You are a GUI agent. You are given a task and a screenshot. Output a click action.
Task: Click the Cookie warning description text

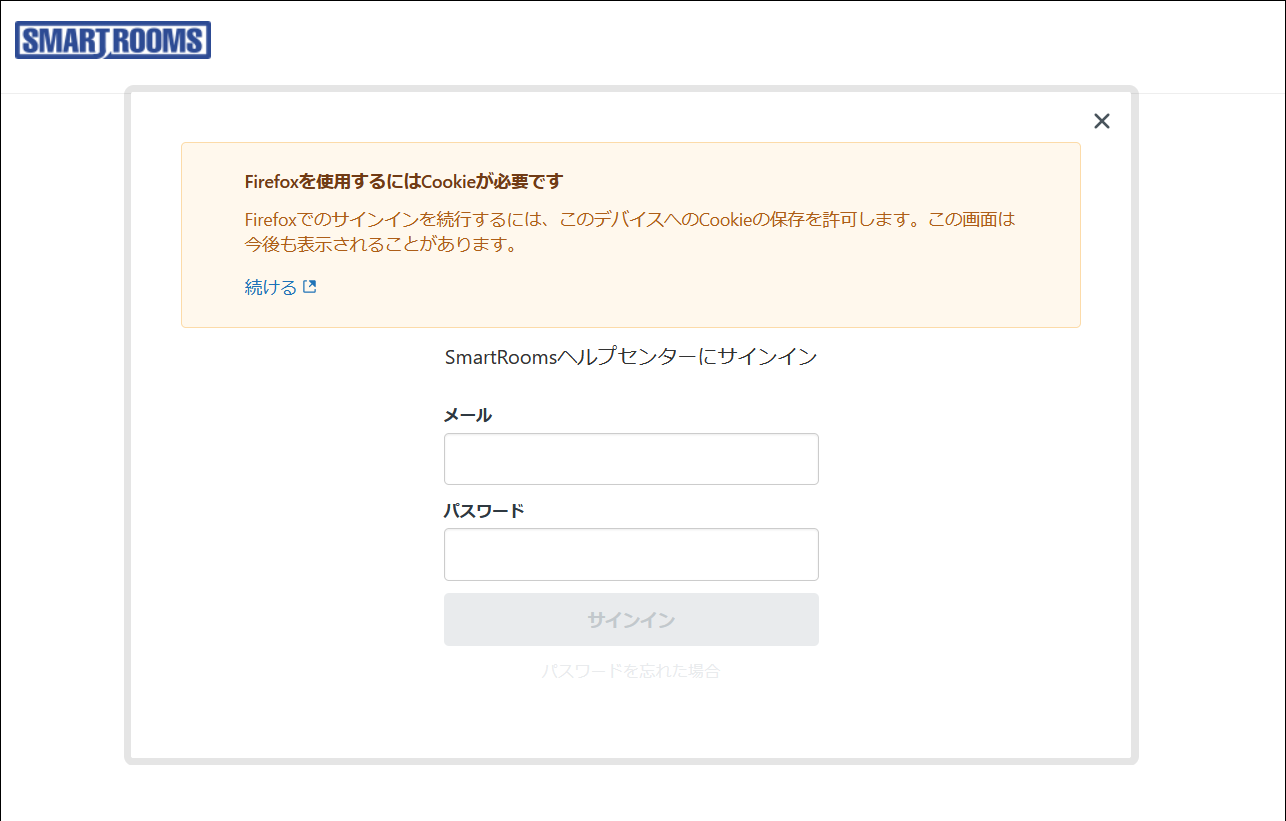click(630, 219)
